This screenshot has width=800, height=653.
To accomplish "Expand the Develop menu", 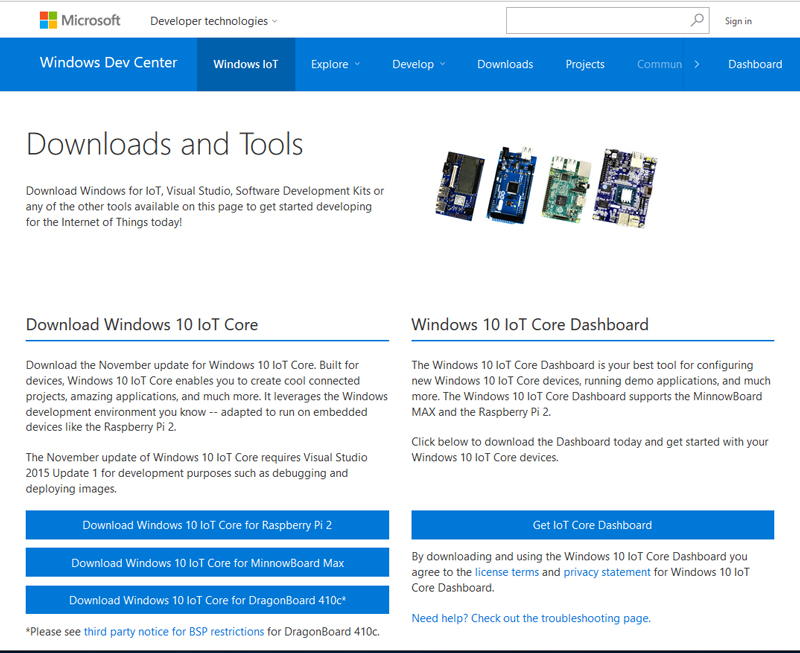I will point(418,64).
